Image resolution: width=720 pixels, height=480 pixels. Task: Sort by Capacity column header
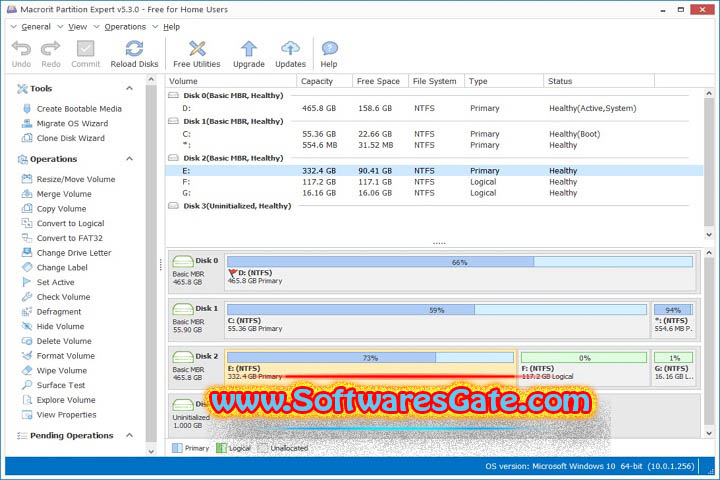[x=324, y=81]
